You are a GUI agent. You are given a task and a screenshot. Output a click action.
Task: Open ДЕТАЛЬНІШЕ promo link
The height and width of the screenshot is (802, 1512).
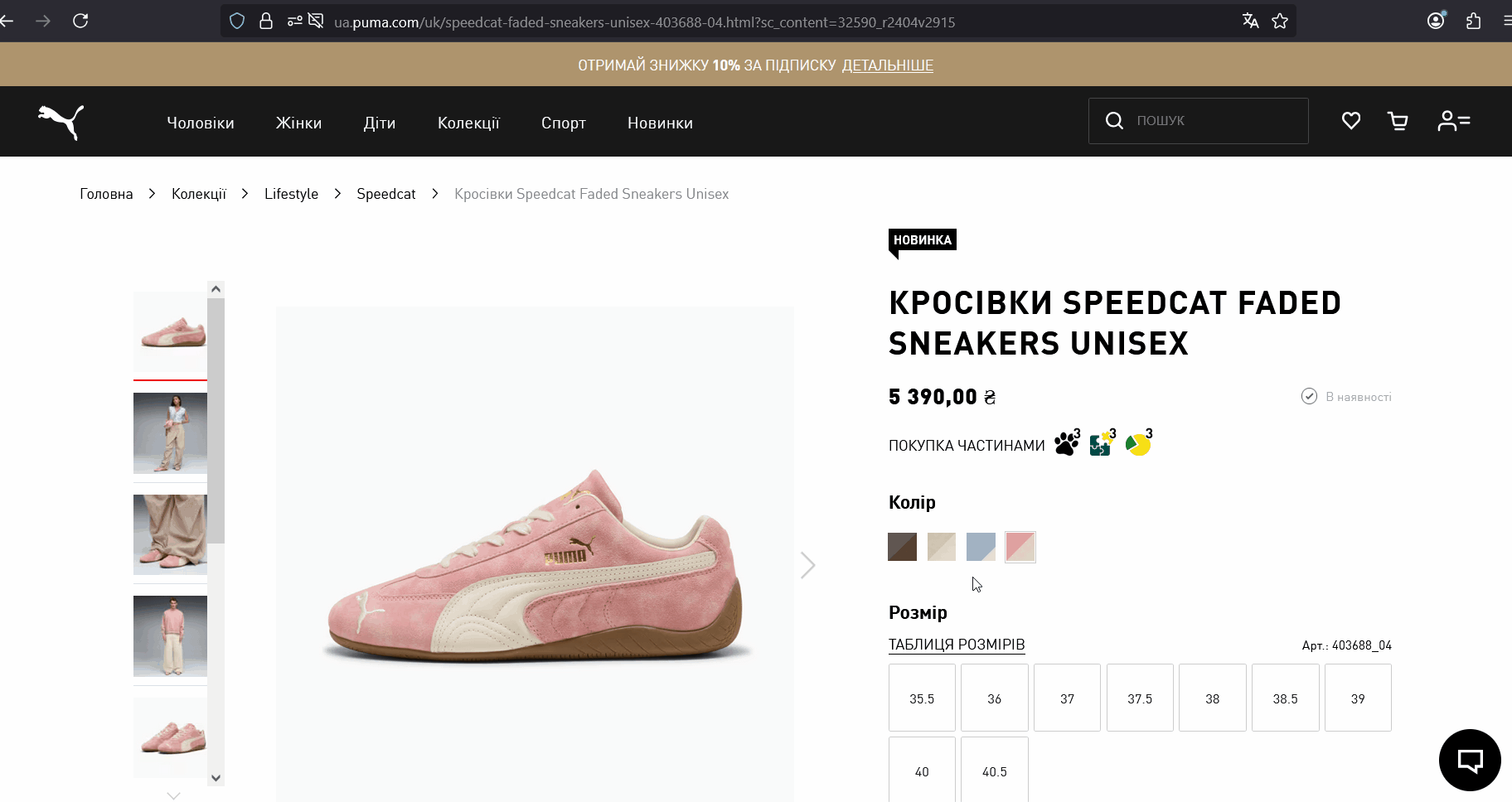(888, 65)
